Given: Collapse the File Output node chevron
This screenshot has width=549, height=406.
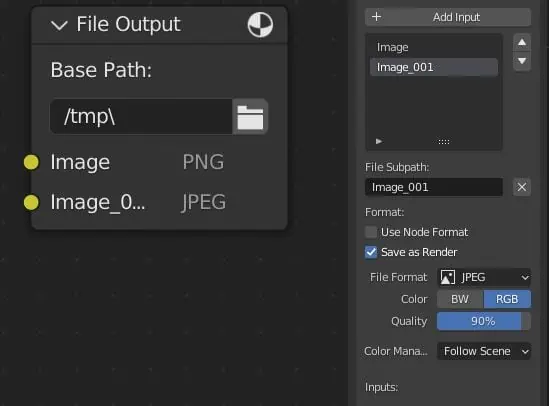Looking at the screenshot, I should [59, 25].
